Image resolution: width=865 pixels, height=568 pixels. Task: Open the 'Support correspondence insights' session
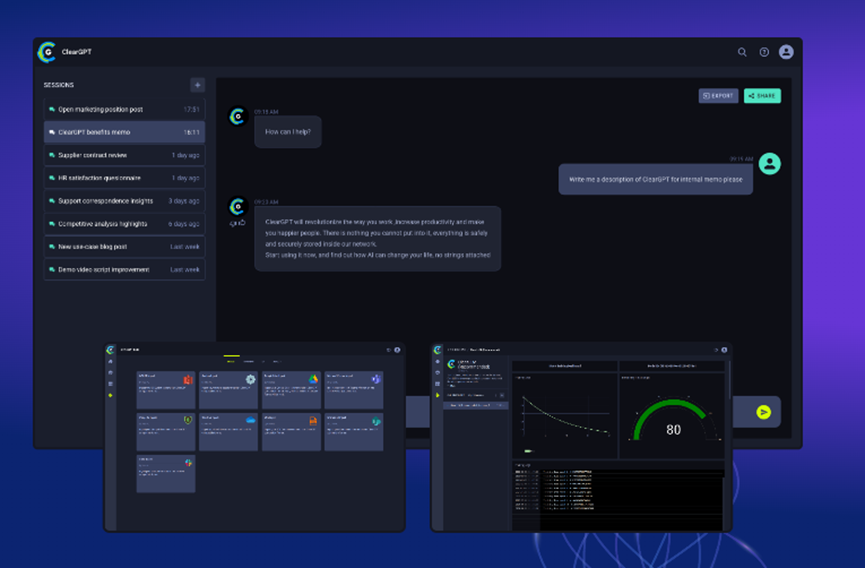pos(124,201)
